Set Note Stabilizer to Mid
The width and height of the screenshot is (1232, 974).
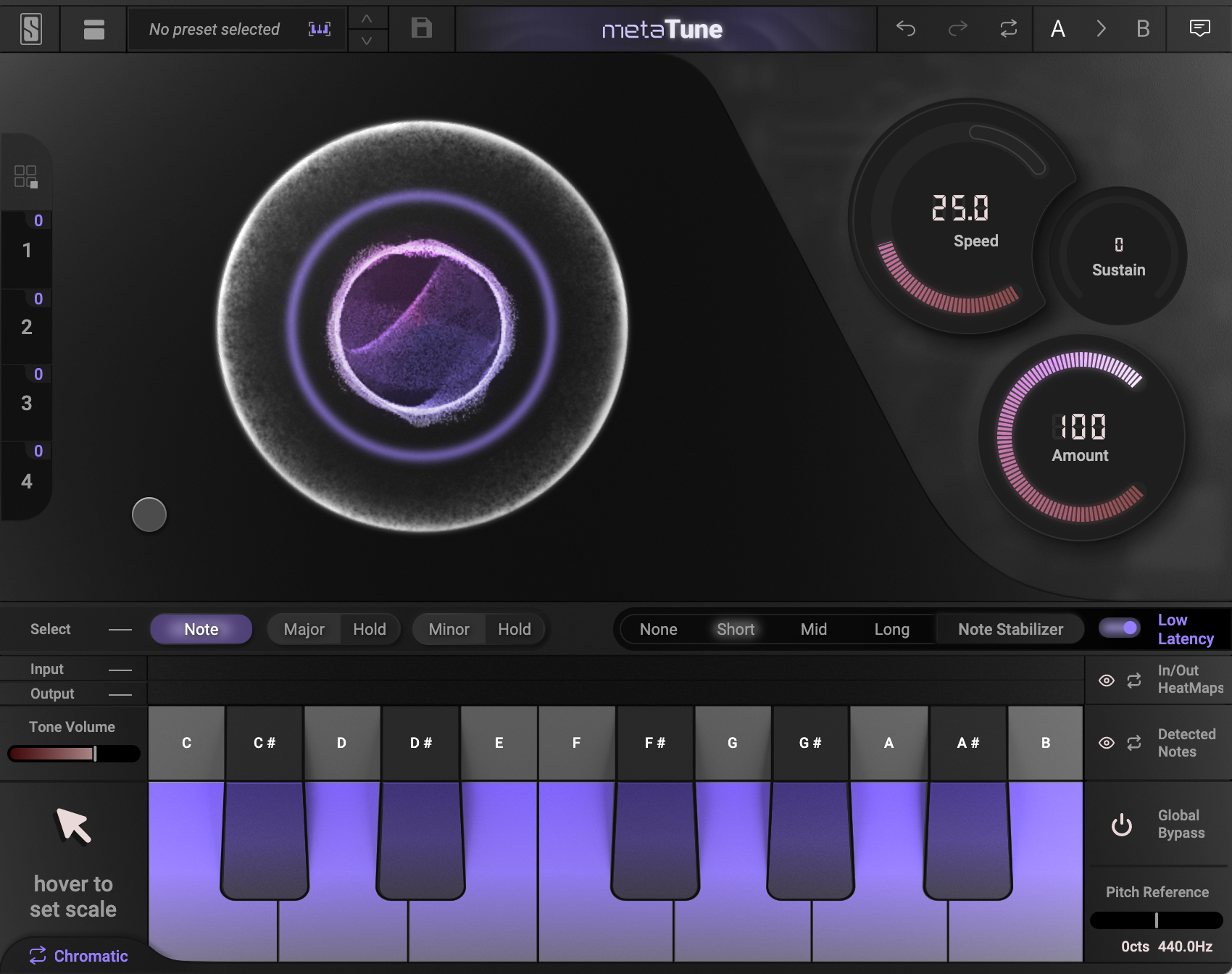(x=814, y=629)
